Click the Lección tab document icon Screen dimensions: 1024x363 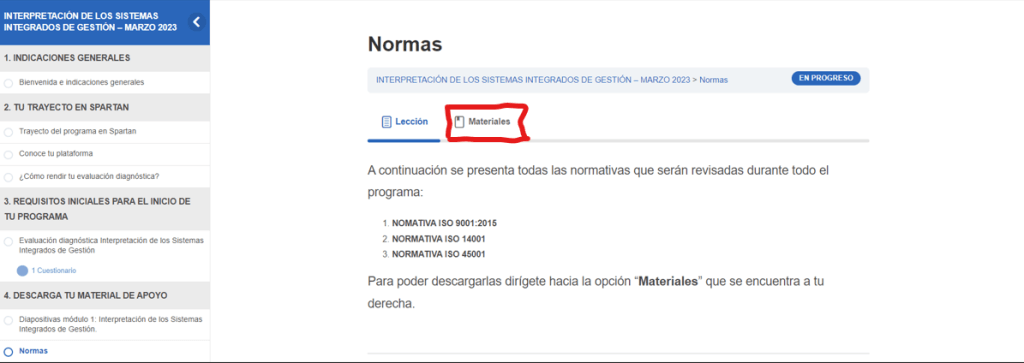386,121
